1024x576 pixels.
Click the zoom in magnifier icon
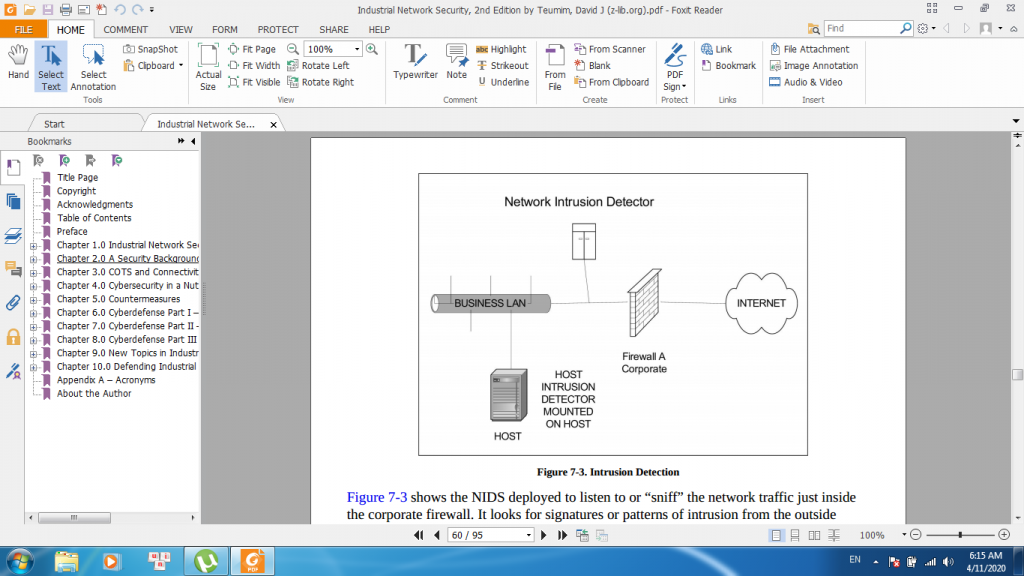point(372,49)
